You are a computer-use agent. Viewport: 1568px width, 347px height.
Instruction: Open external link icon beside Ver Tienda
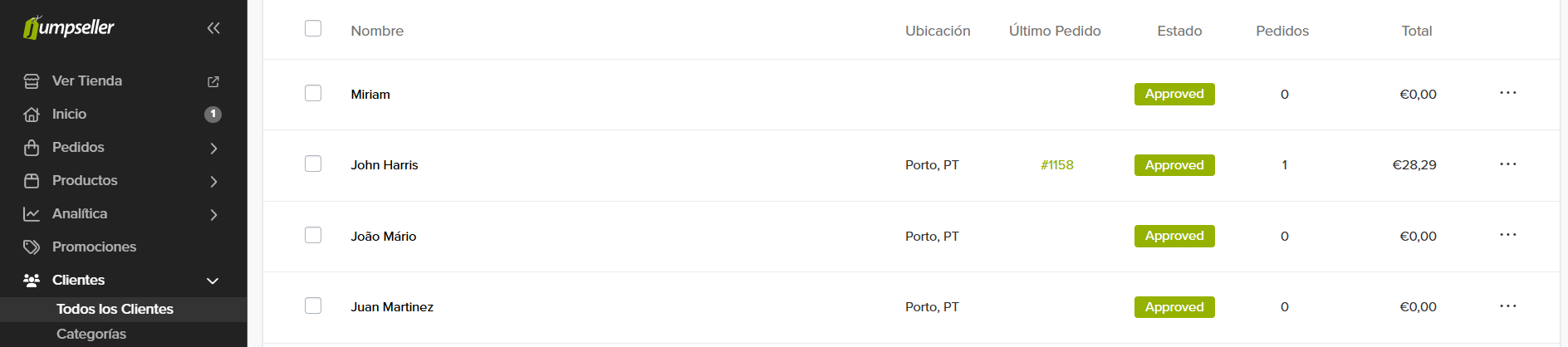click(213, 81)
